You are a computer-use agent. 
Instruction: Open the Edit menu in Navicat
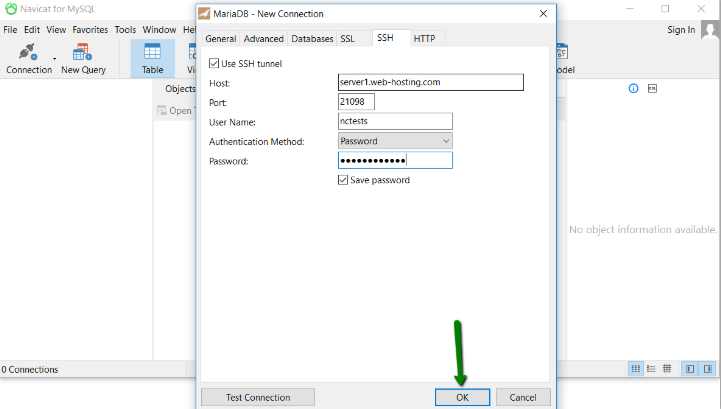[32, 29]
